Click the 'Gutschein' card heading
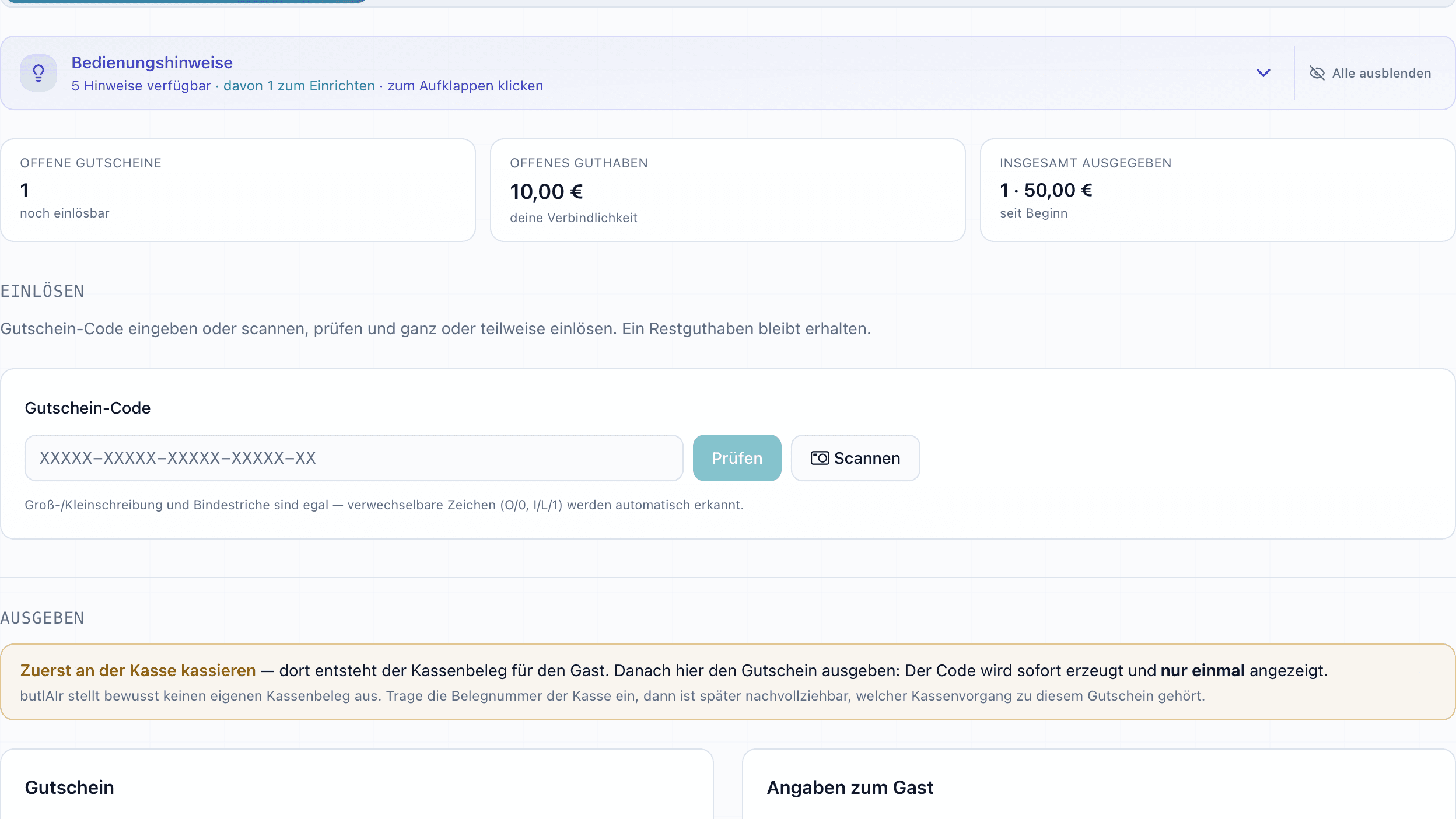1456x819 pixels. coord(69,787)
